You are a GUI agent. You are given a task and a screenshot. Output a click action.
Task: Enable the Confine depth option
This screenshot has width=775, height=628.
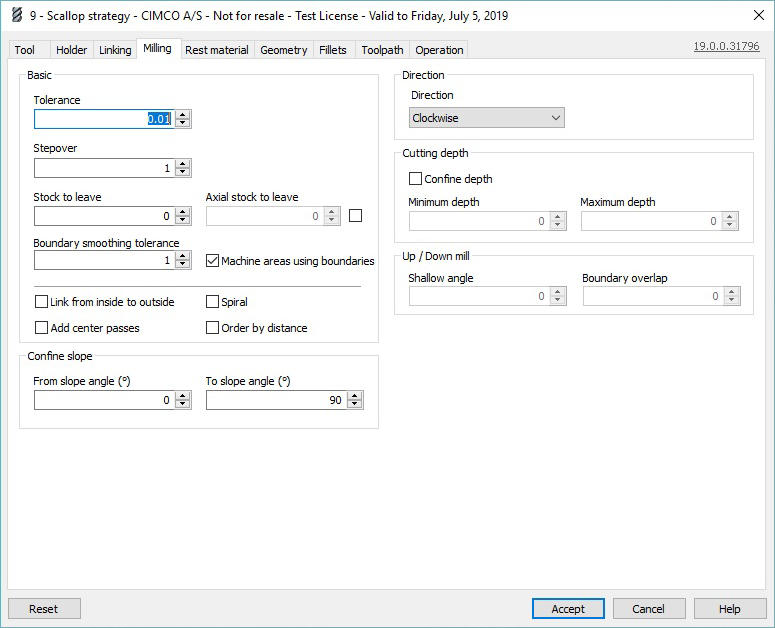tap(415, 179)
